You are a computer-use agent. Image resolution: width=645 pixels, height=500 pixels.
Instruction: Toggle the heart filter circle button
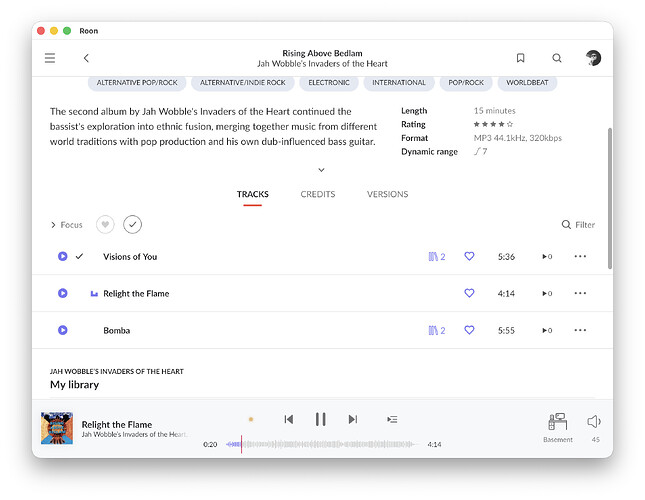coord(105,225)
